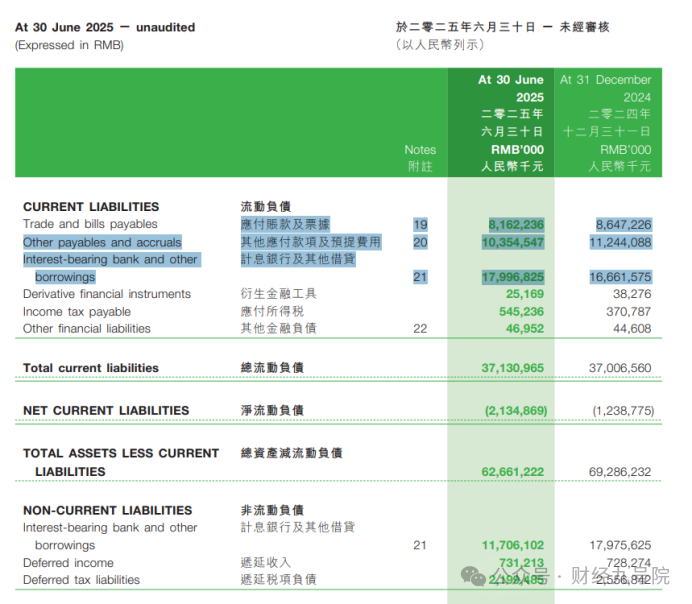
Task: Click the value 62,661,222
Action: tap(513, 472)
